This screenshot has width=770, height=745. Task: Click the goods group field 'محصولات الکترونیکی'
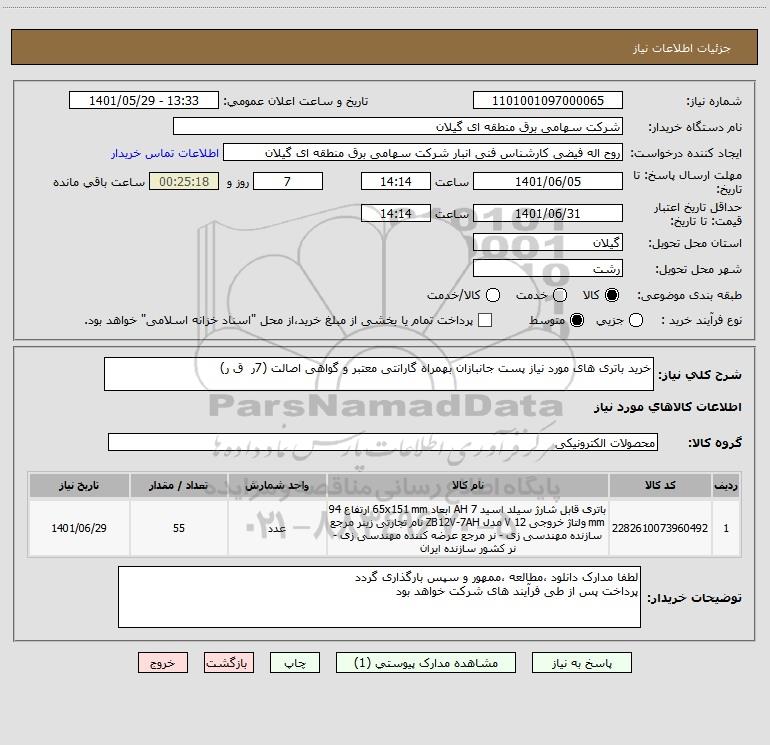click(383, 442)
